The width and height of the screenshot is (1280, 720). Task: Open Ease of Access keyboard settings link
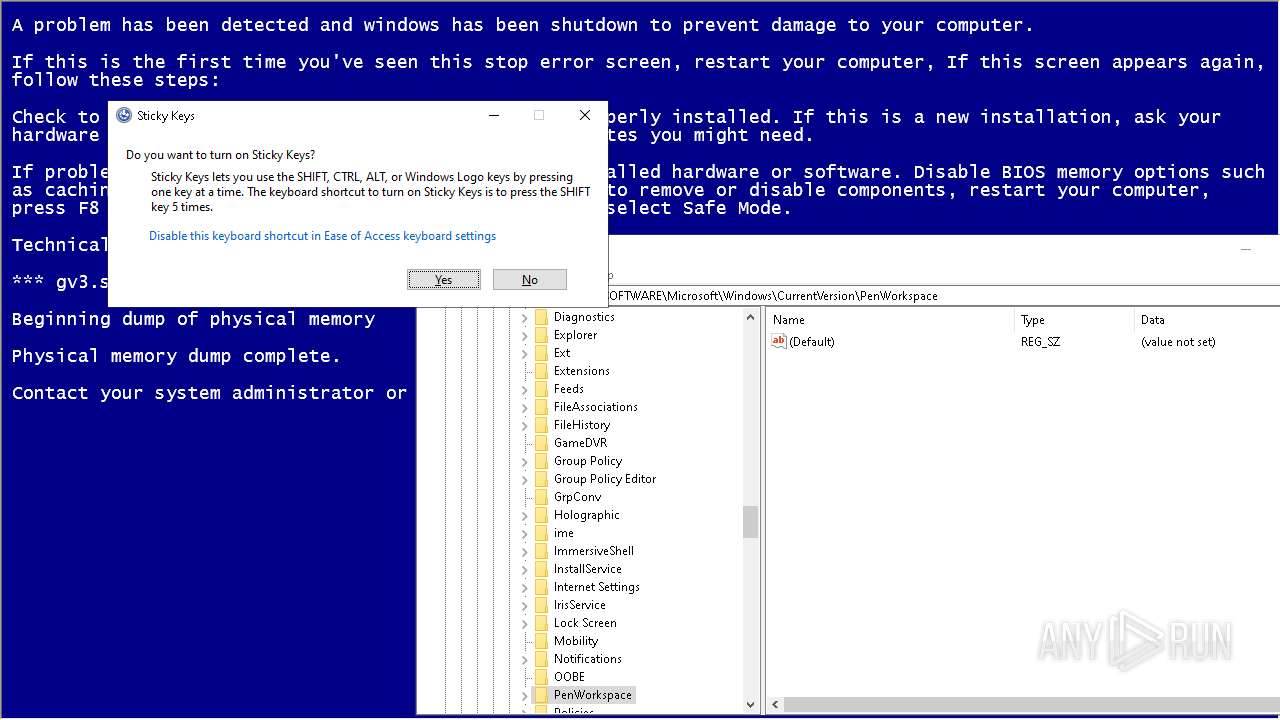coord(322,236)
